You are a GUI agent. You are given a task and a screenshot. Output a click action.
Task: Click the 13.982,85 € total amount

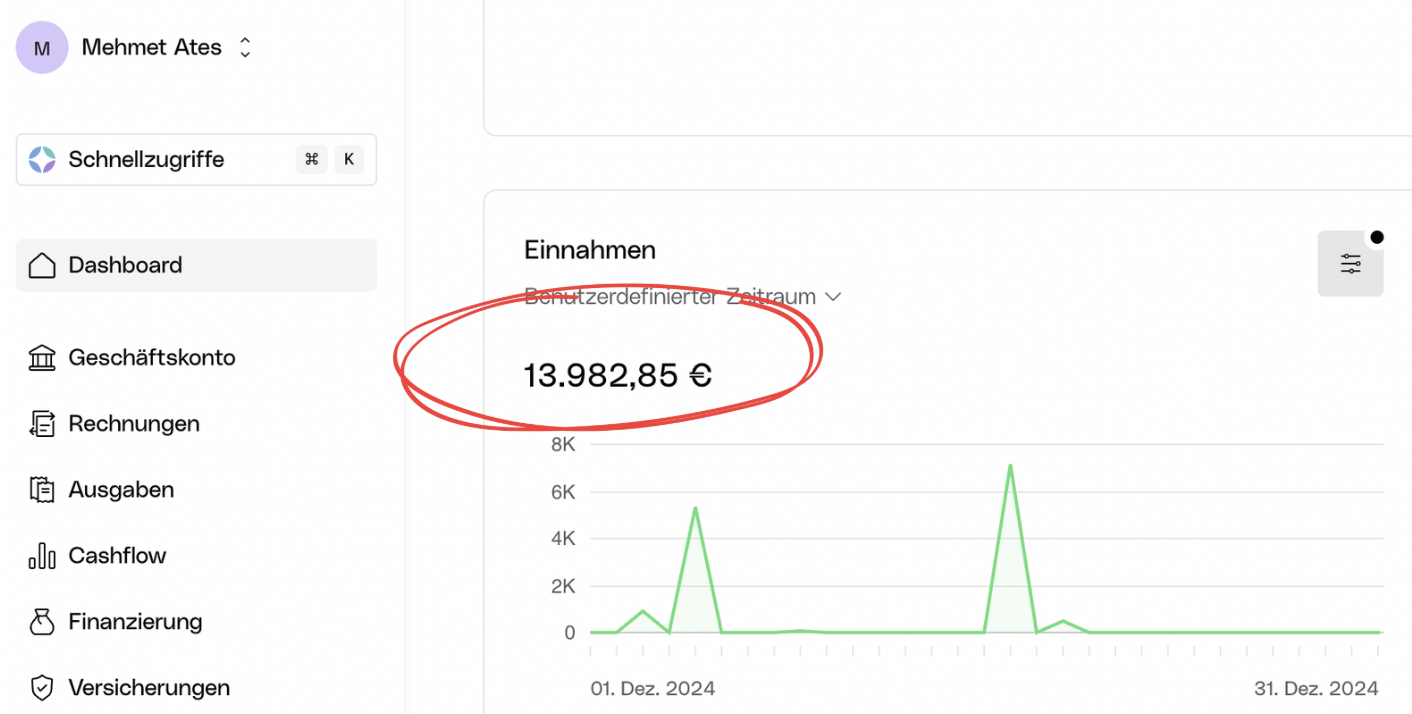coord(618,376)
